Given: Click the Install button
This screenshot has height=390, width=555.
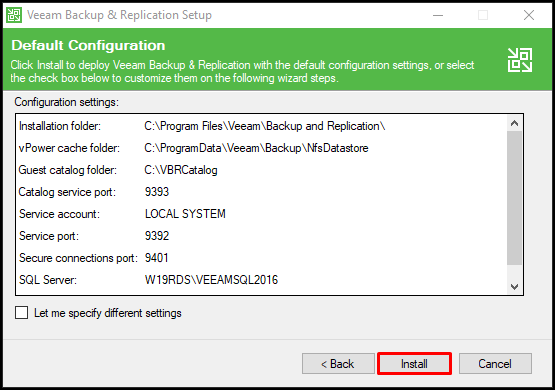Looking at the screenshot, I should 414,363.
